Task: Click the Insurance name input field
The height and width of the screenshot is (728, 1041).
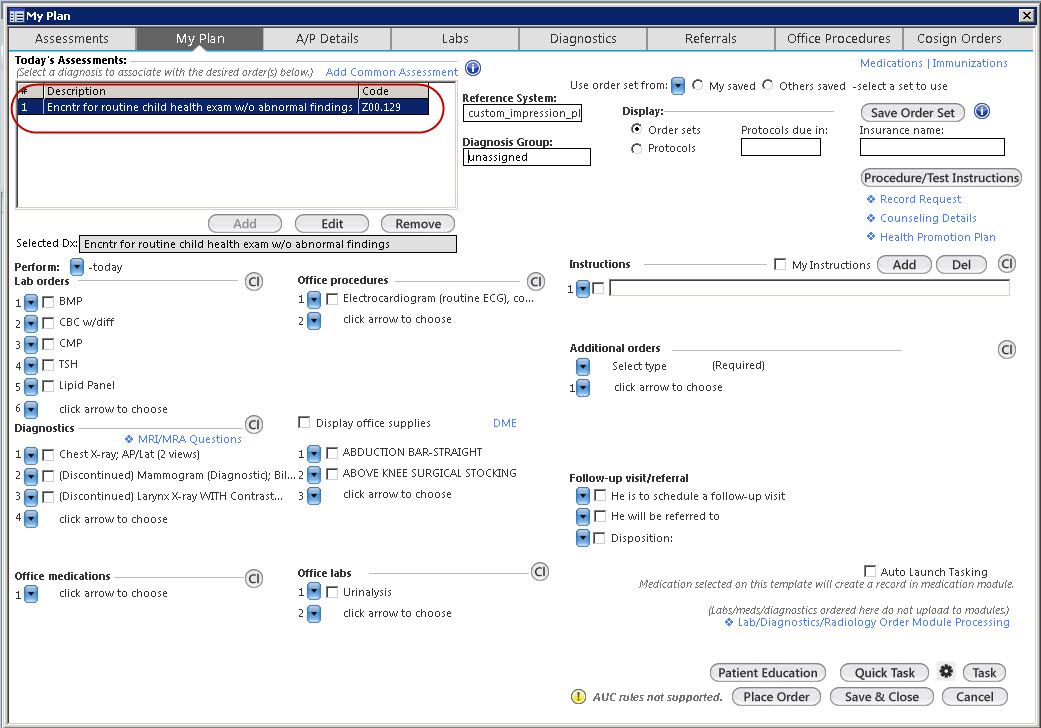Action: pos(932,147)
